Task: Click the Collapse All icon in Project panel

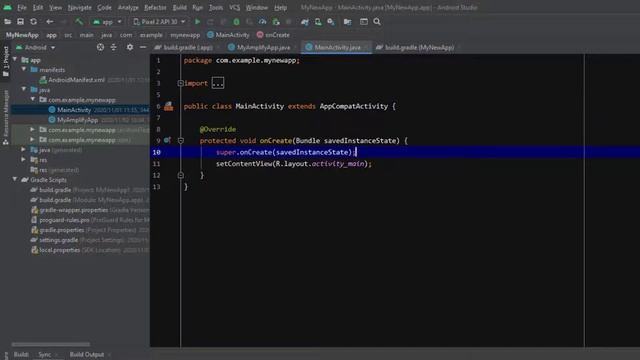Action: pos(113,47)
